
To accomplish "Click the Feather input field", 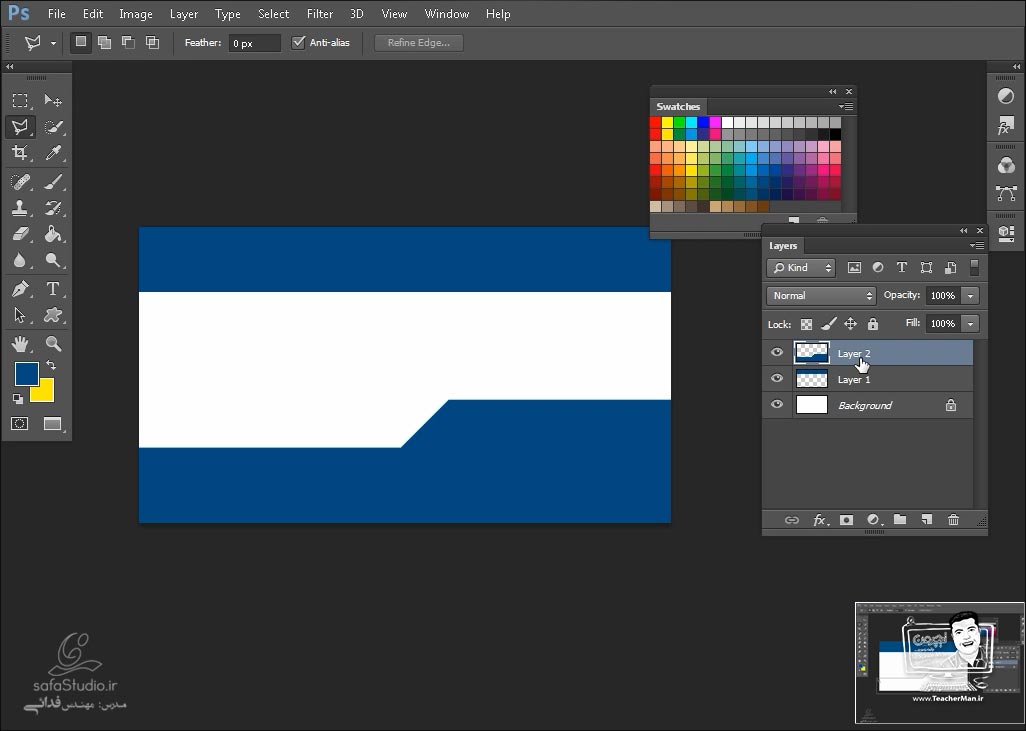I will click(255, 43).
